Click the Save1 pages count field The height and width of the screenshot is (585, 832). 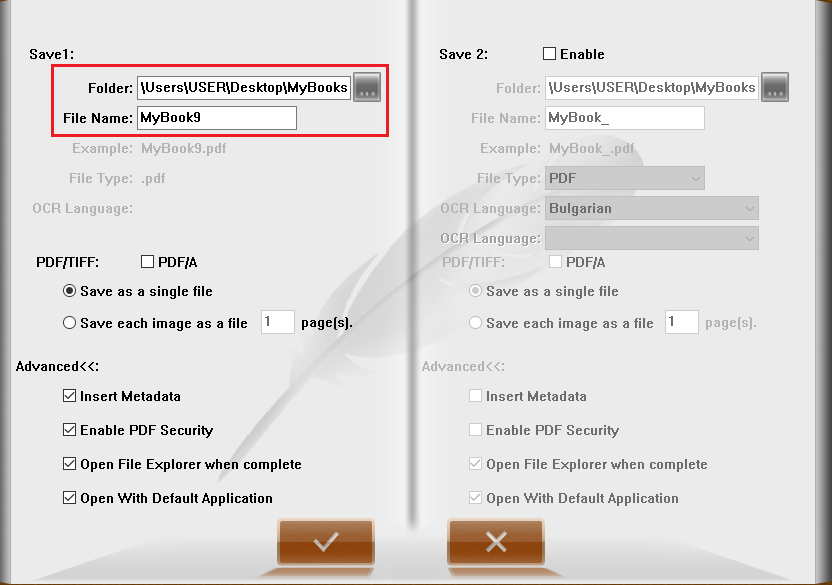(277, 322)
